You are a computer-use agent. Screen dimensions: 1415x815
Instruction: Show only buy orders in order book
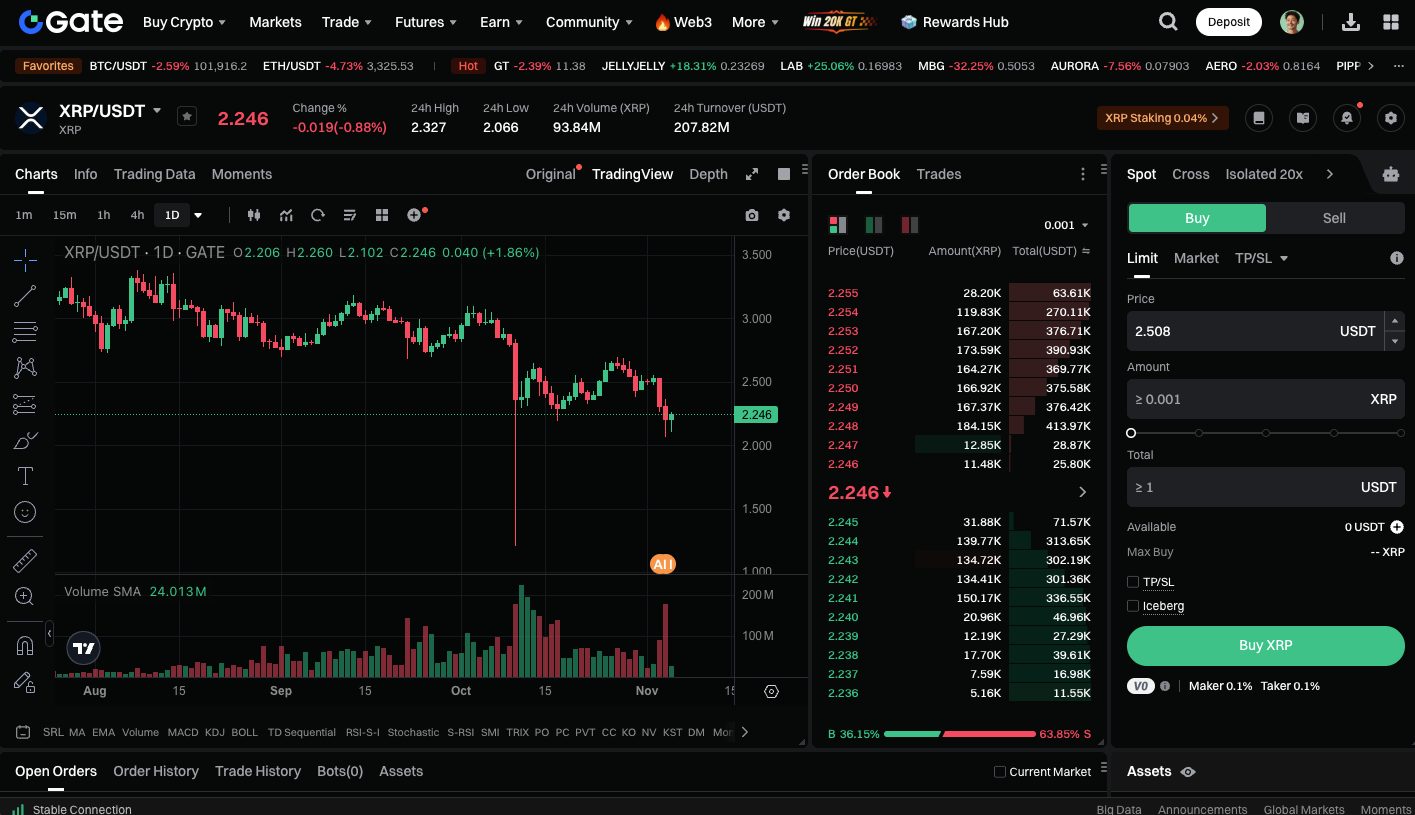click(874, 225)
